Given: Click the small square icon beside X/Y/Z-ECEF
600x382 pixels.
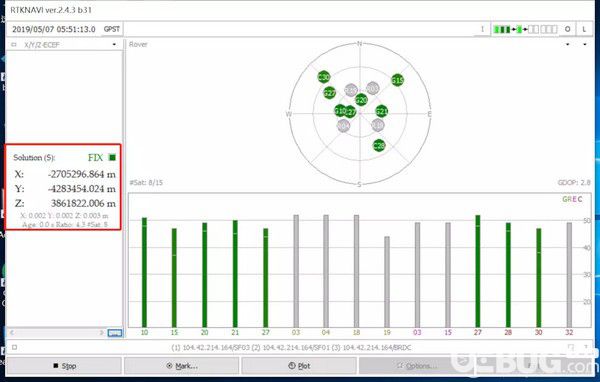Looking at the screenshot, I should pyautogui.click(x=14, y=45).
